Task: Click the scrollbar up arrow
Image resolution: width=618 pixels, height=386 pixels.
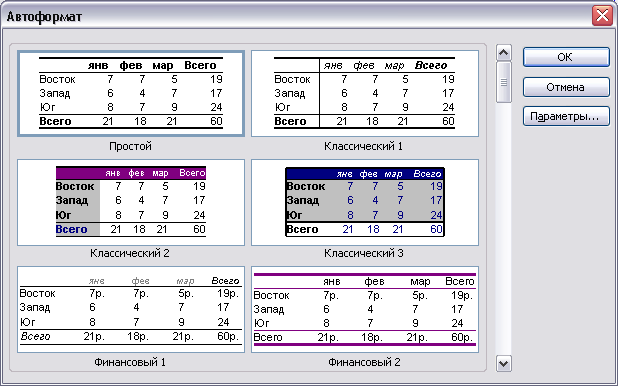Action: click(504, 52)
